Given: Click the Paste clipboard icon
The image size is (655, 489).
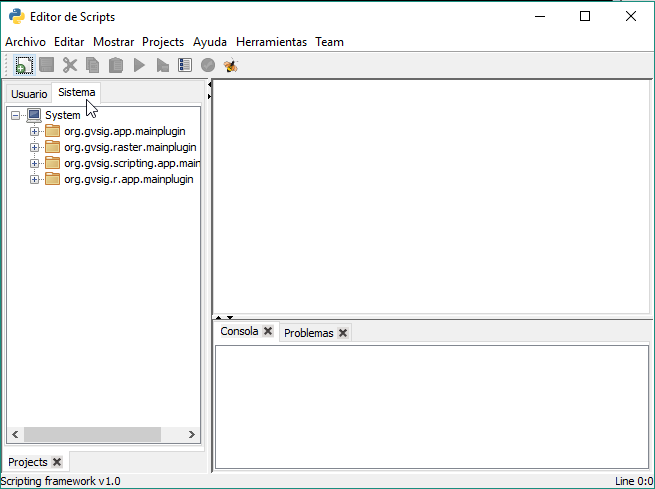Looking at the screenshot, I should click(x=116, y=65).
